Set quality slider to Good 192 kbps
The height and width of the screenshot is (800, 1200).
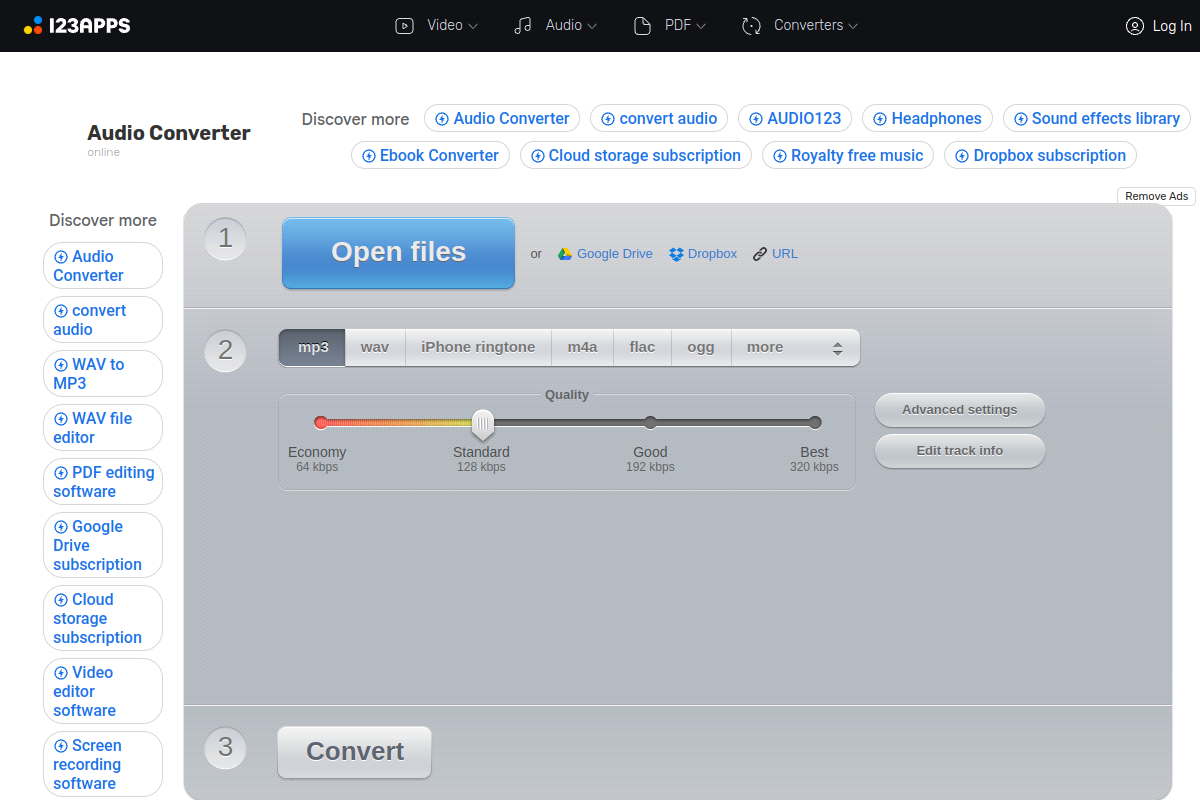click(x=650, y=422)
